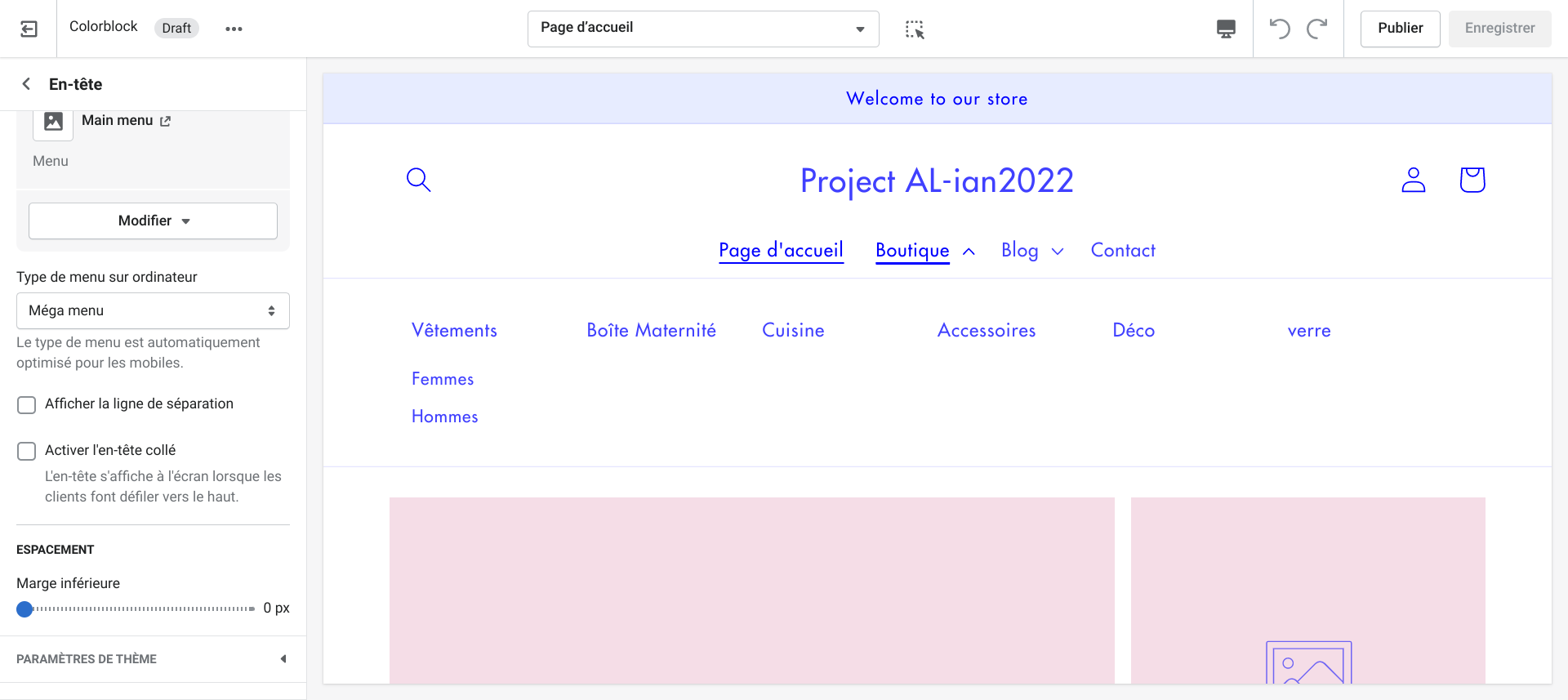Enable Afficher la ligne de séparation checkbox

pos(27,405)
